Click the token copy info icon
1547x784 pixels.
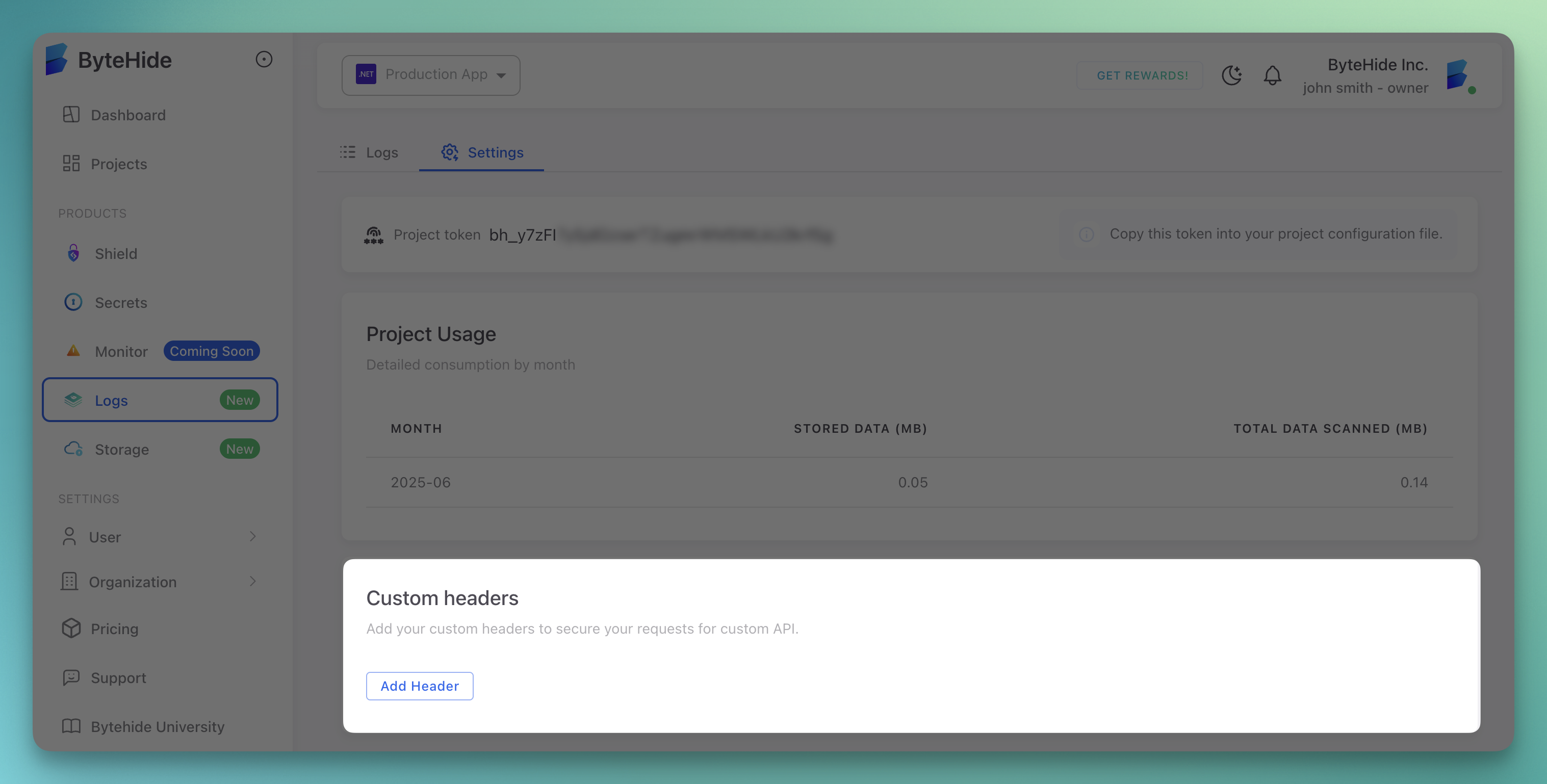click(x=1086, y=234)
